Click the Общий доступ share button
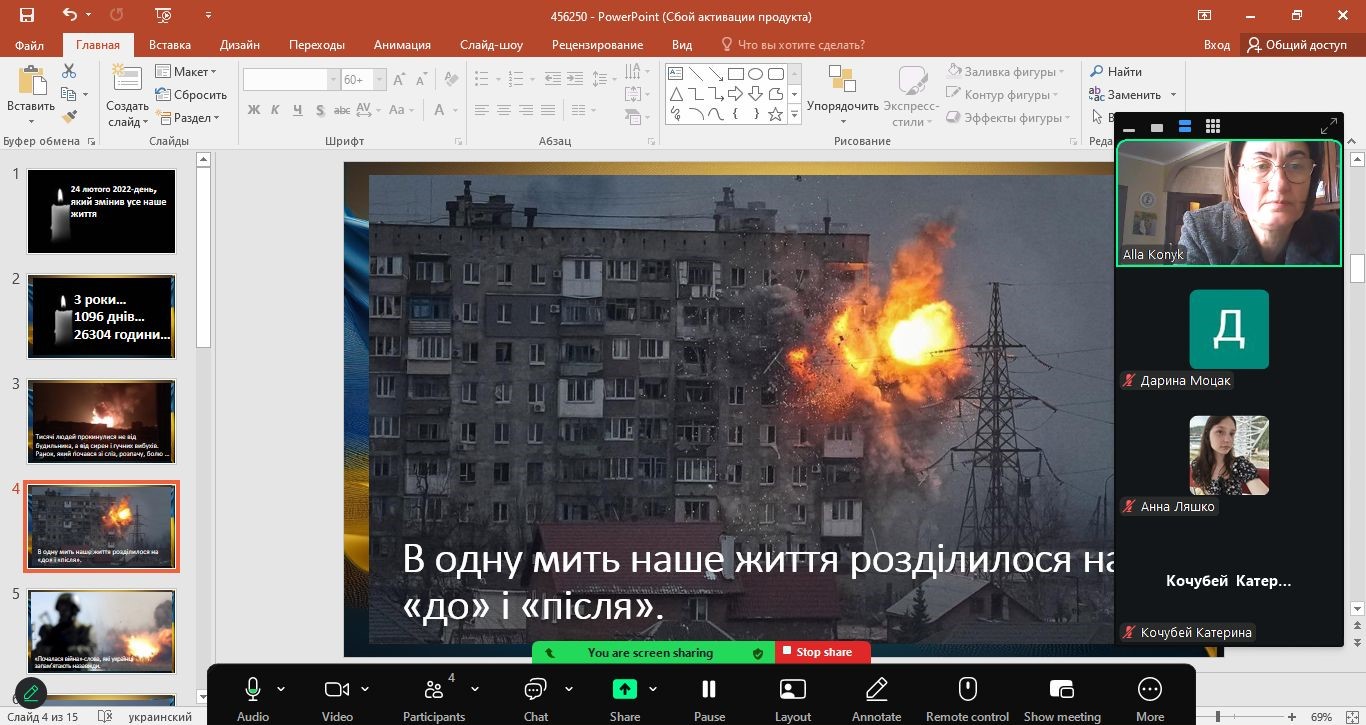The width and height of the screenshot is (1366, 725). pos(1297,45)
